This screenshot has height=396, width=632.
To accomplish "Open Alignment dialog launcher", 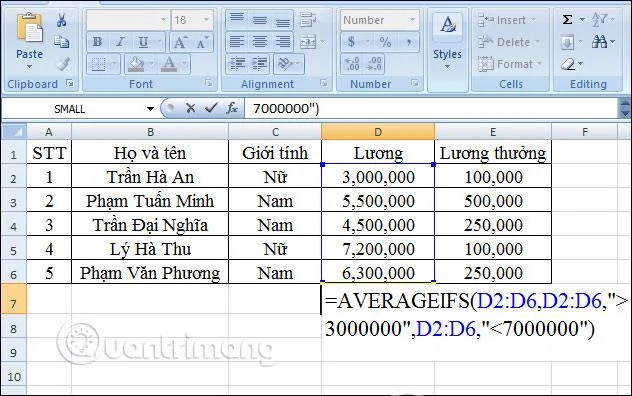I will [x=323, y=83].
